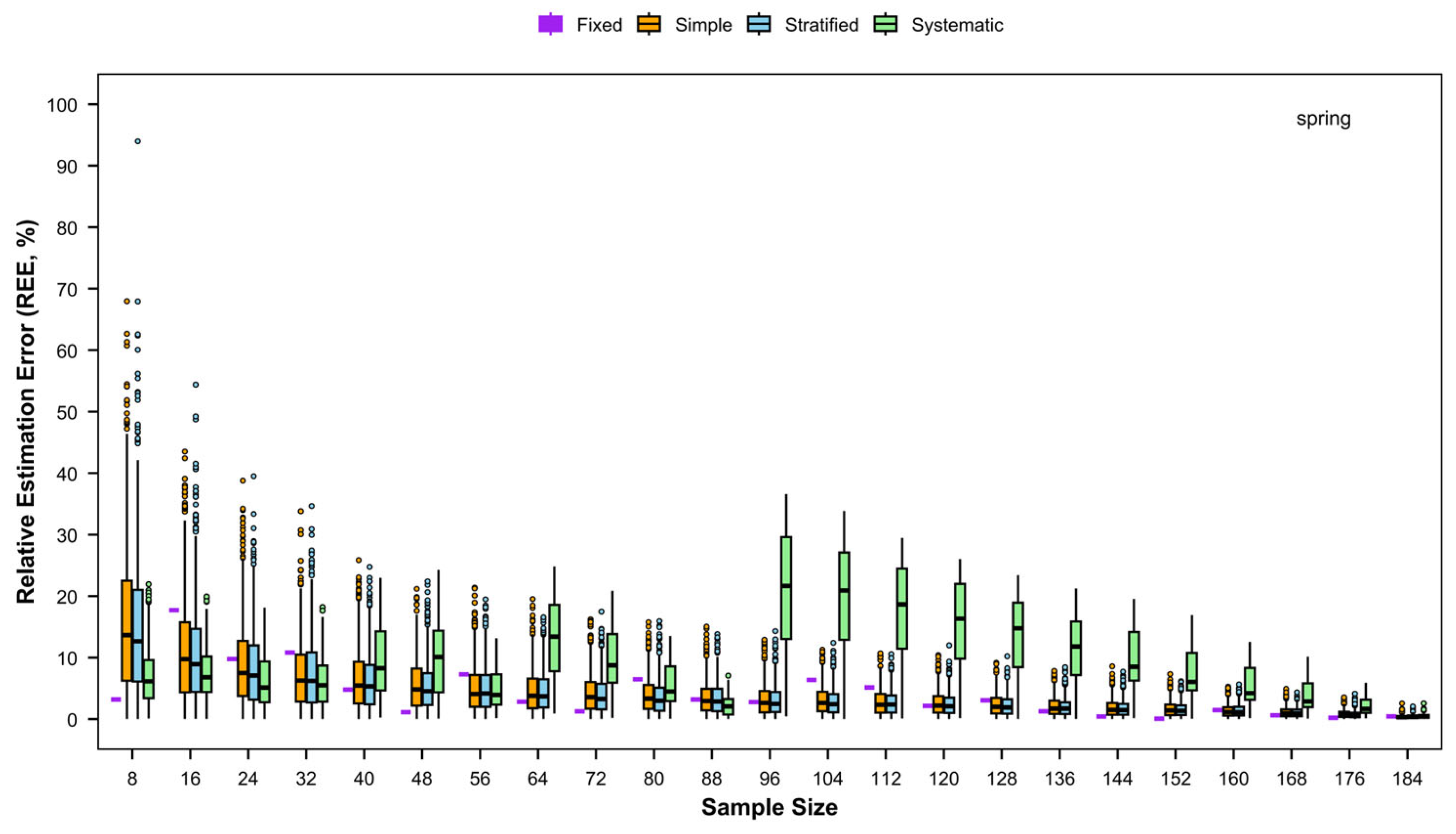1456x834 pixels.
Task: Click the x-axis tick label 184
Action: (x=1407, y=780)
